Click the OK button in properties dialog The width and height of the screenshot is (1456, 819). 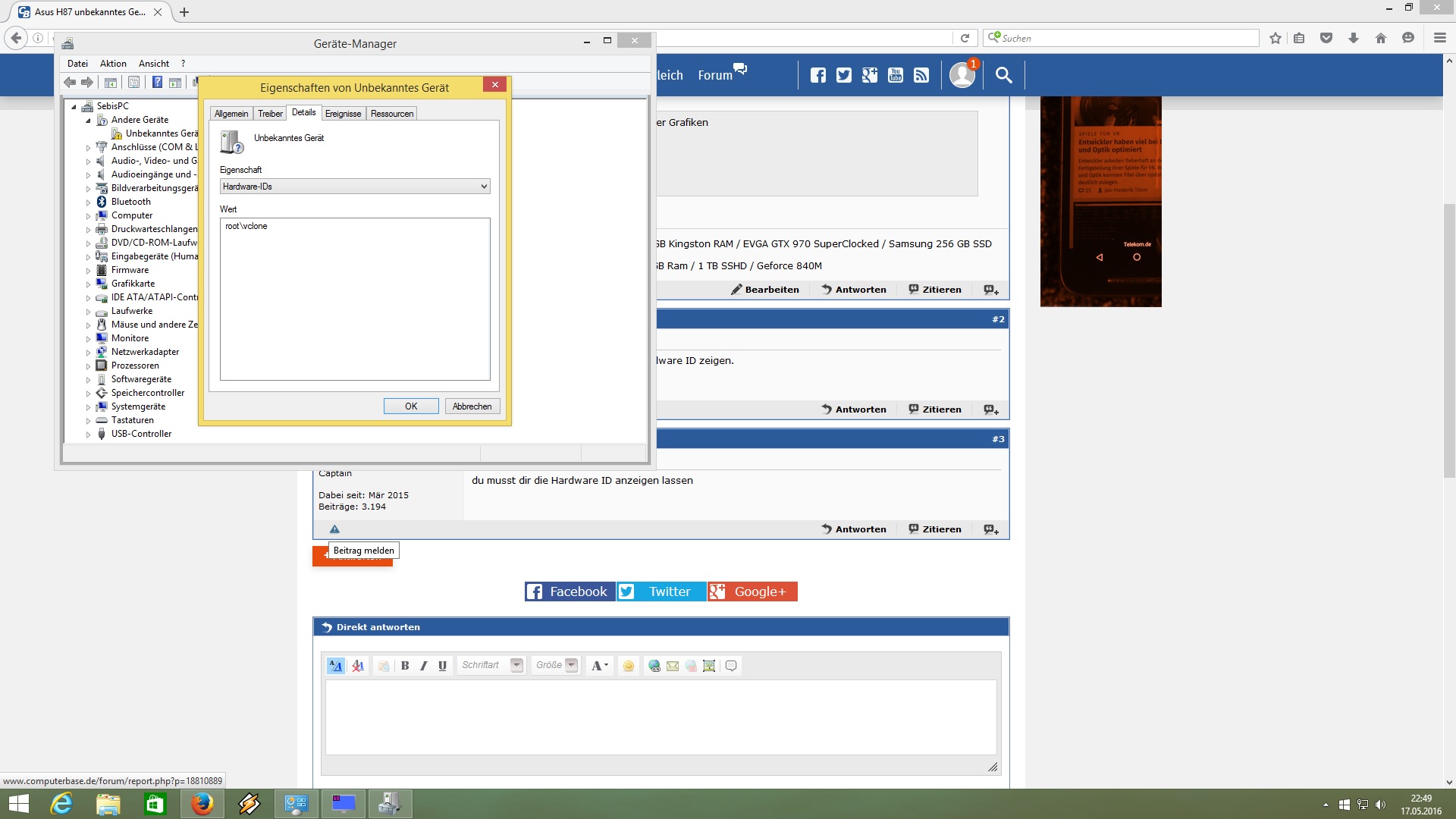(x=411, y=406)
